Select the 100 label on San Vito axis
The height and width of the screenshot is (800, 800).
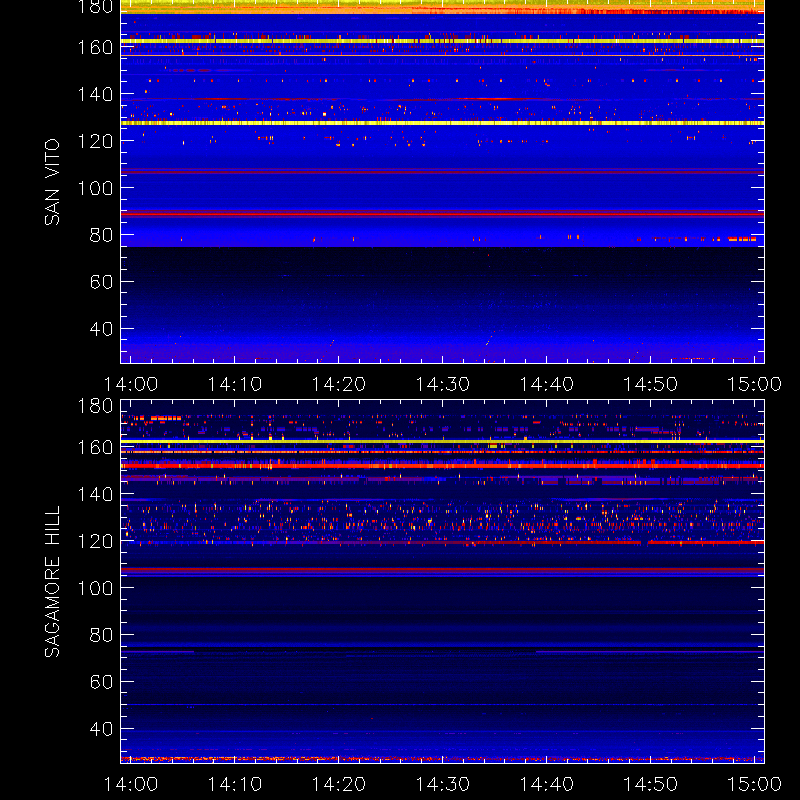95,188
